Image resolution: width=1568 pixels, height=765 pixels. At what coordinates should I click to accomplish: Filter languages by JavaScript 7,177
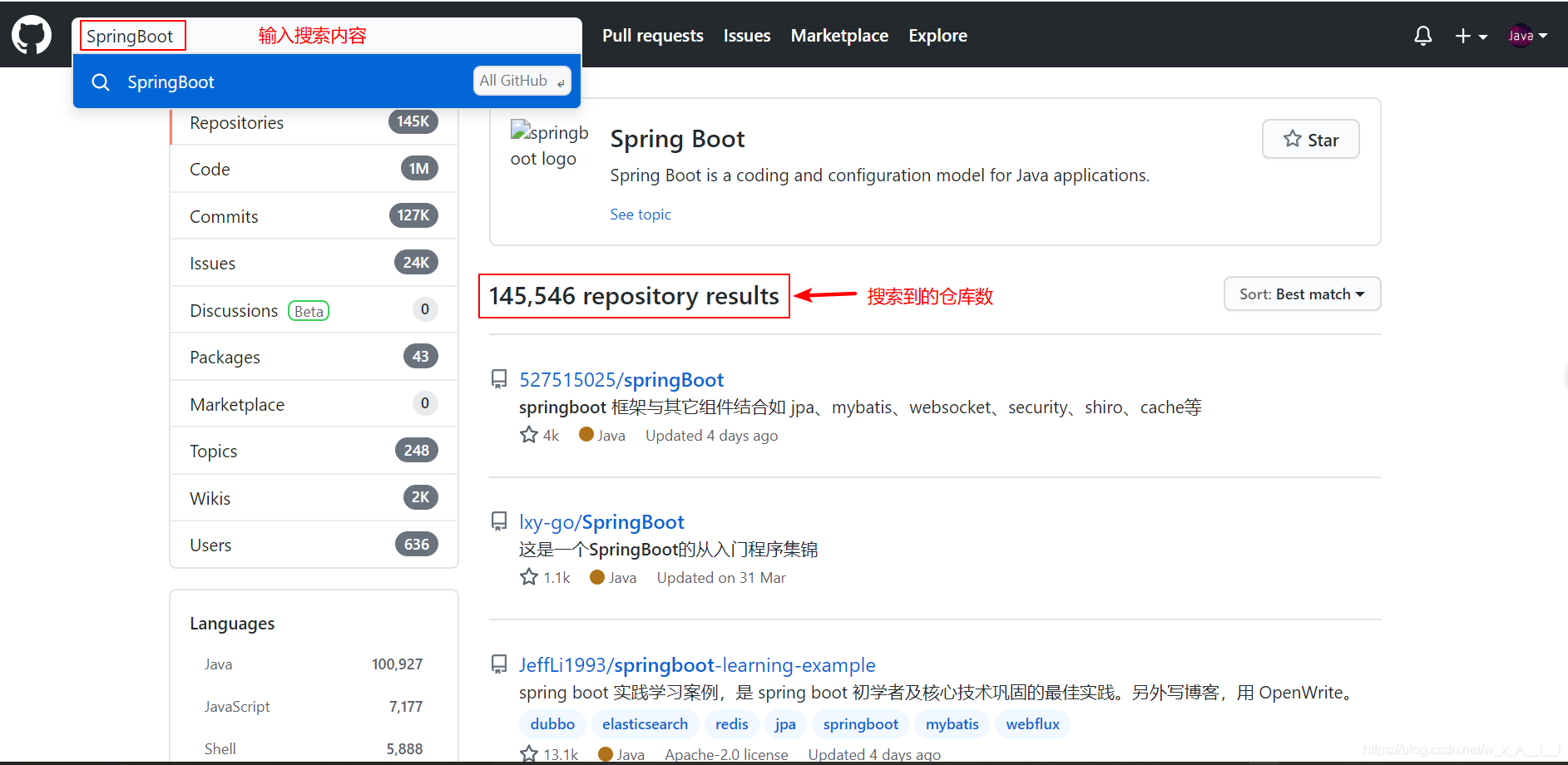coord(314,707)
